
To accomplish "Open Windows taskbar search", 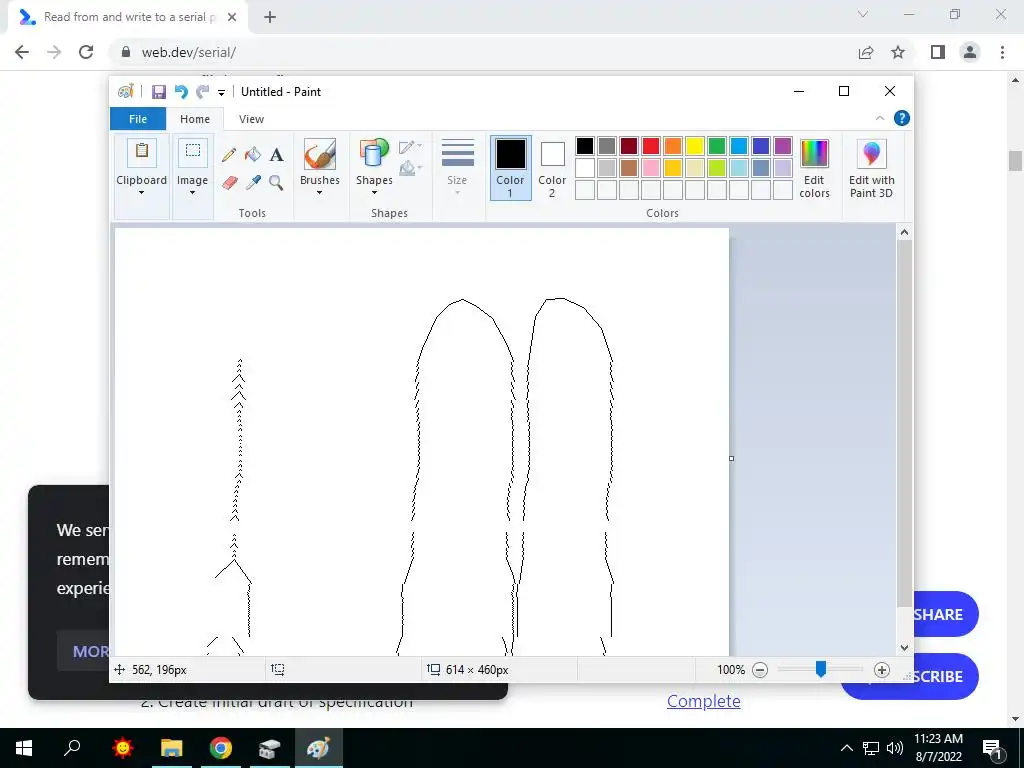I will point(72,748).
